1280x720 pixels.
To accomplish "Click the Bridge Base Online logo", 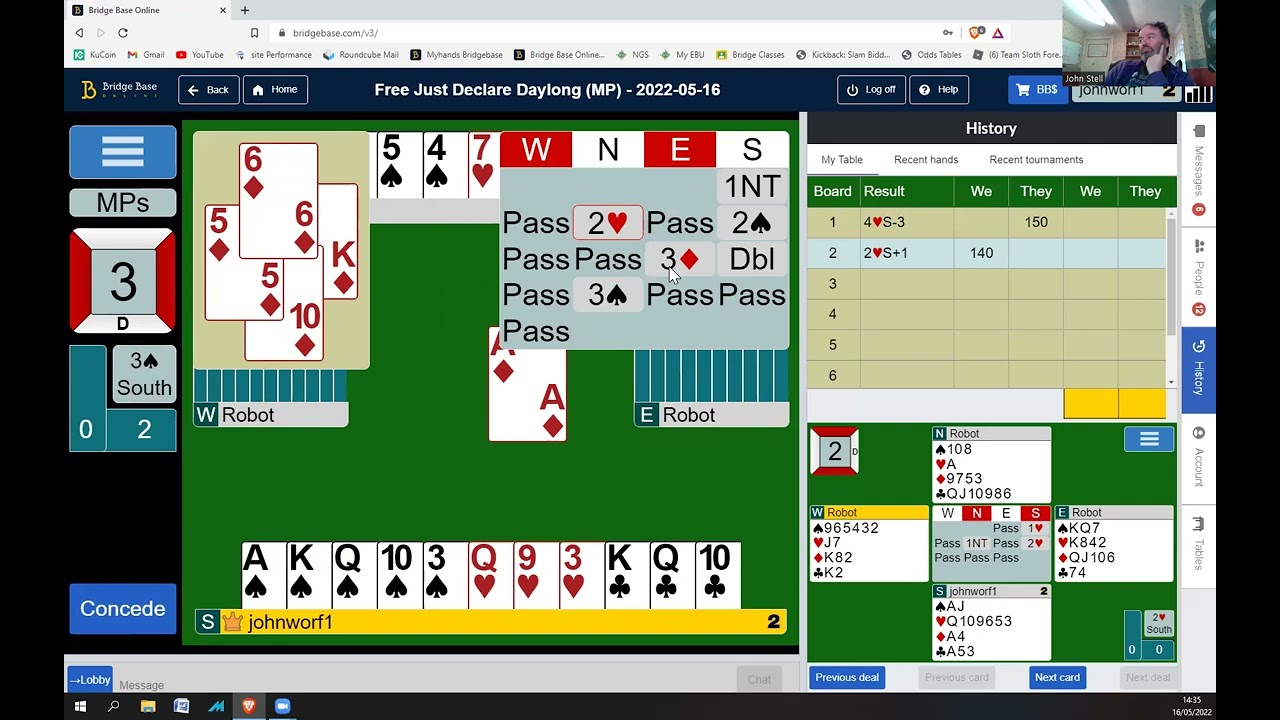I will click(119, 90).
